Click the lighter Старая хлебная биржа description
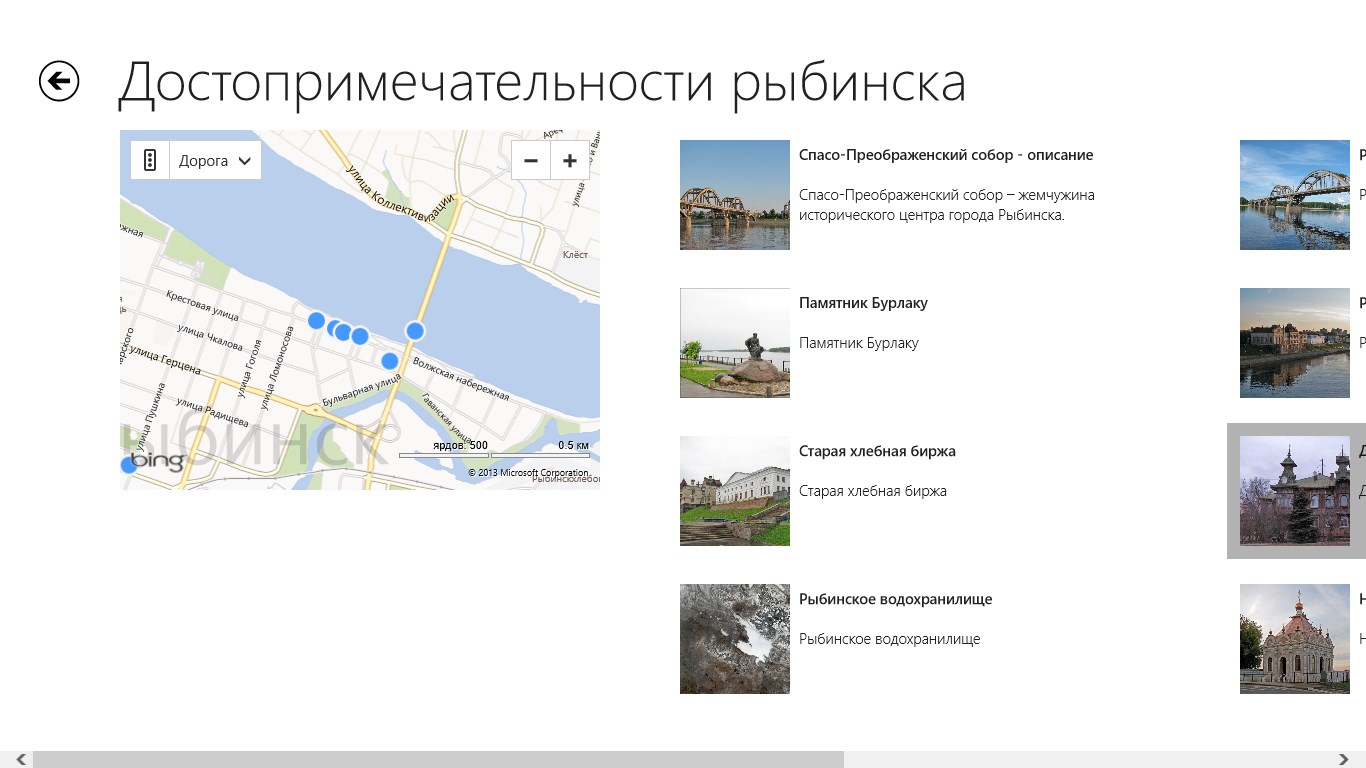 (x=872, y=491)
